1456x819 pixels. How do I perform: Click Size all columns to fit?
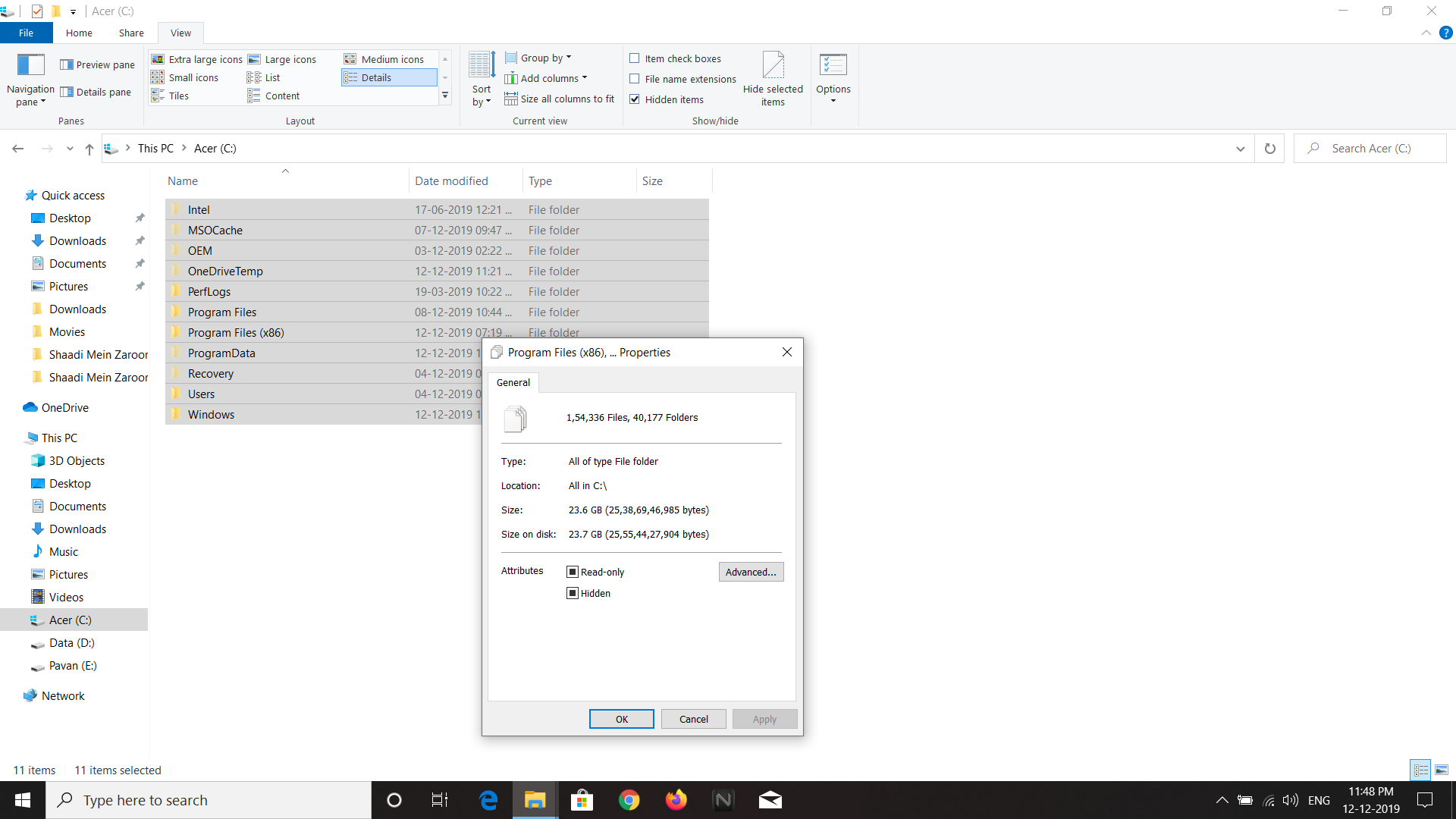point(560,99)
